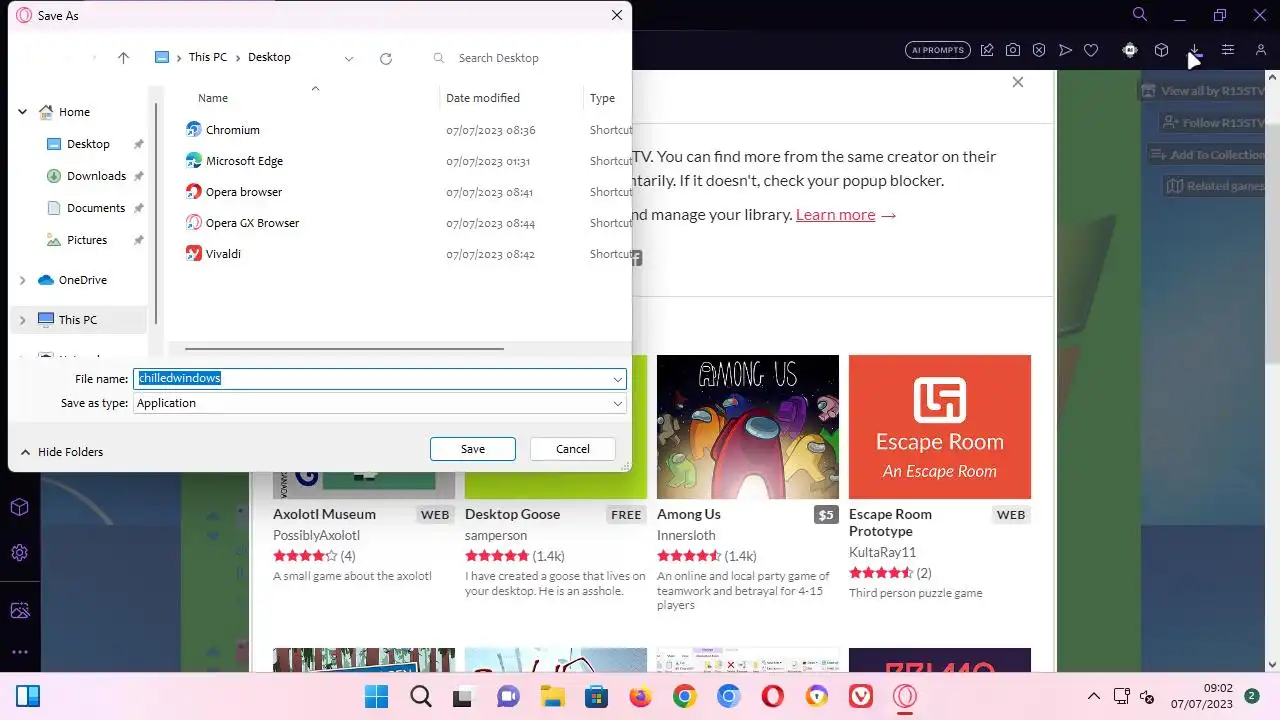Open Microsoft Store taskbar icon
Viewport: 1280px width, 720px height.
coord(596,696)
